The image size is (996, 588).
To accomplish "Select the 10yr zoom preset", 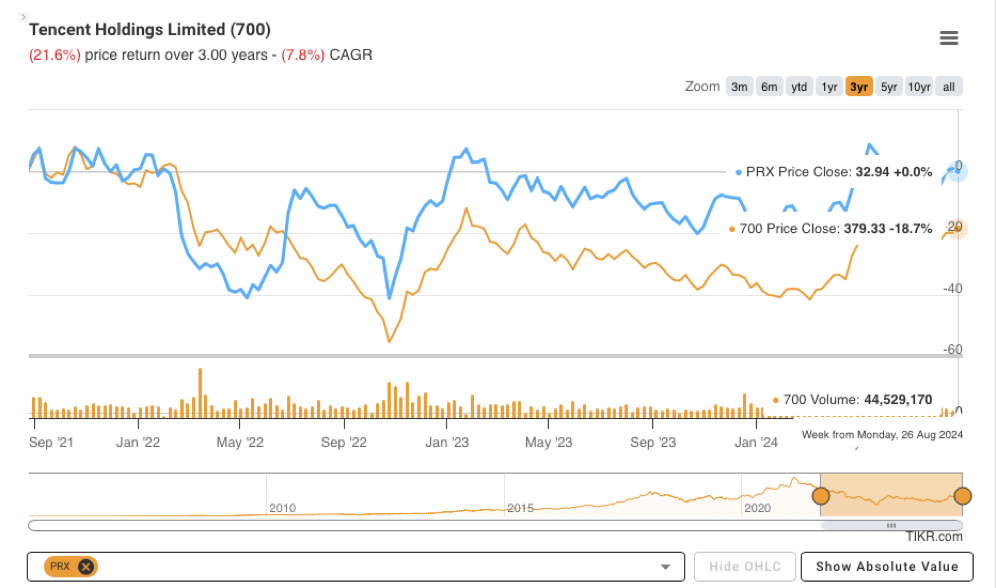I will (918, 87).
